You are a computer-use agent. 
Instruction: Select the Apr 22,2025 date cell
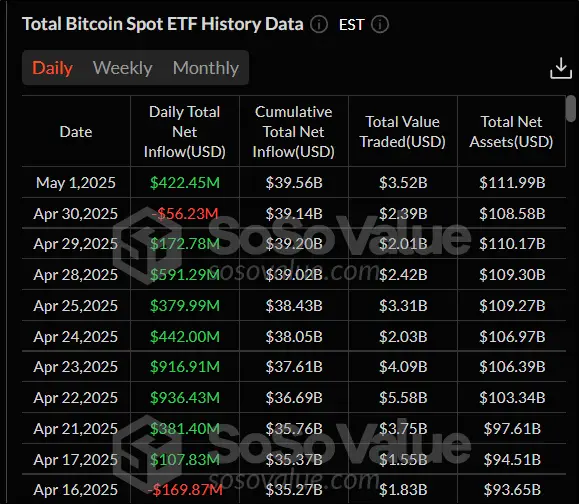[76, 398]
